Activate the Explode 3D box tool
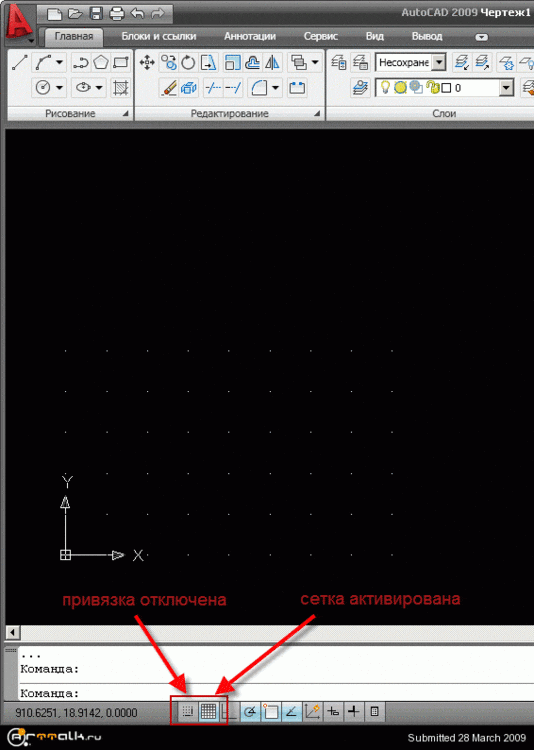Screen dimensions: 534x750 (189, 88)
